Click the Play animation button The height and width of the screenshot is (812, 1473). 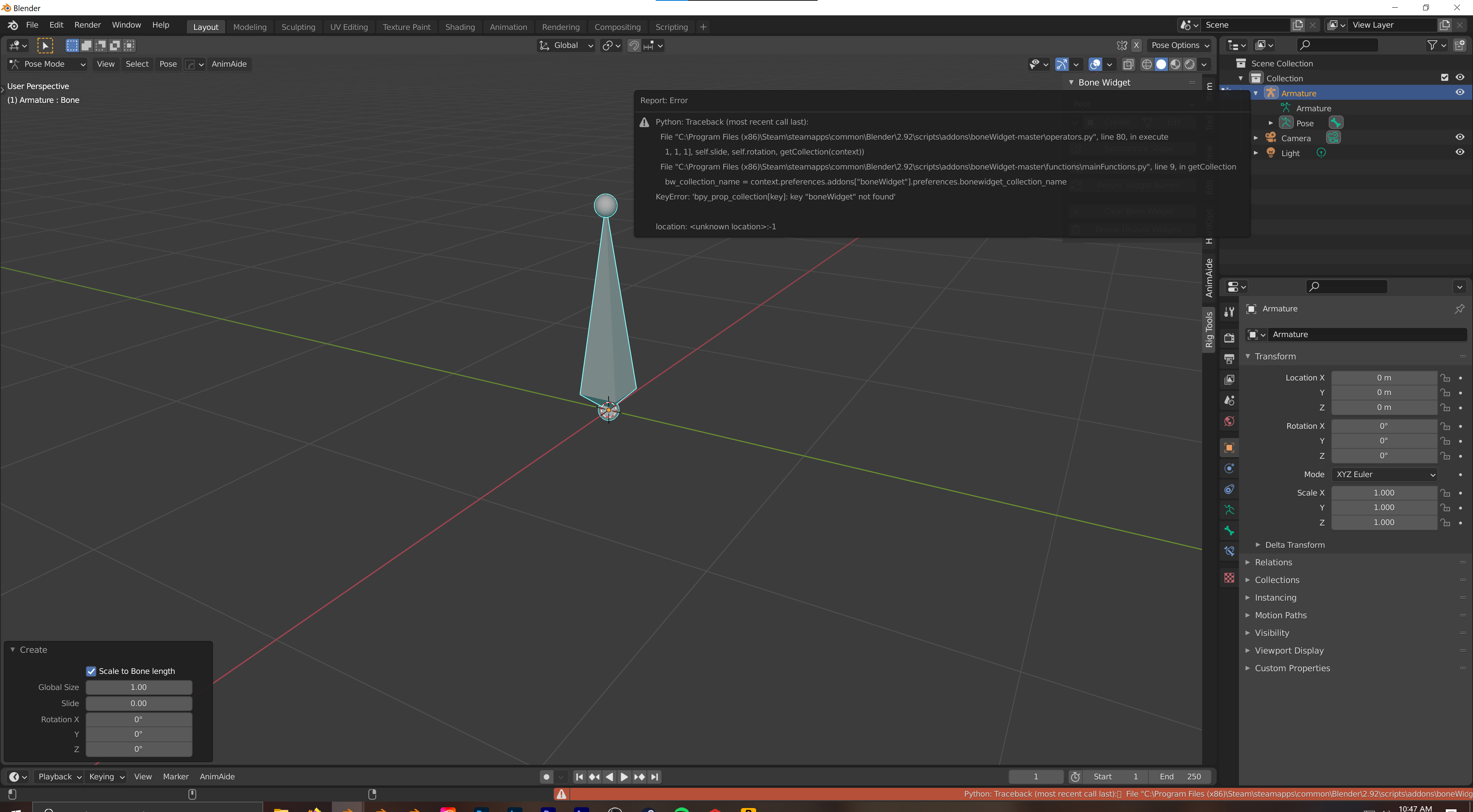tap(624, 777)
